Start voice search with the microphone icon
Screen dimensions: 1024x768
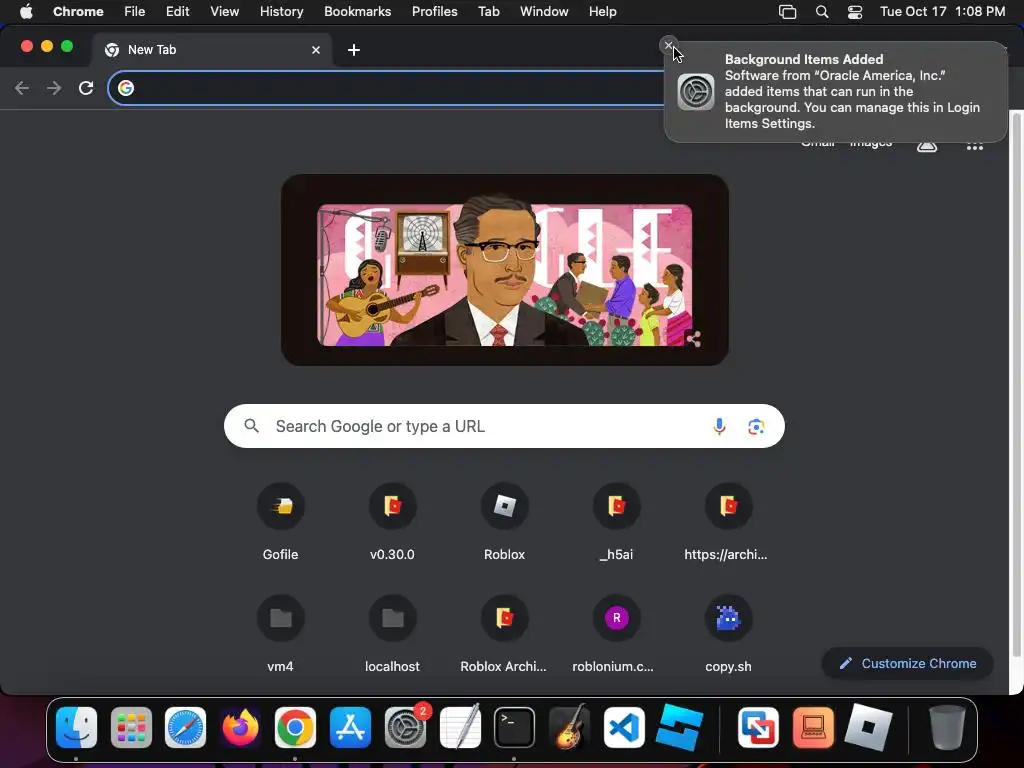click(x=719, y=426)
